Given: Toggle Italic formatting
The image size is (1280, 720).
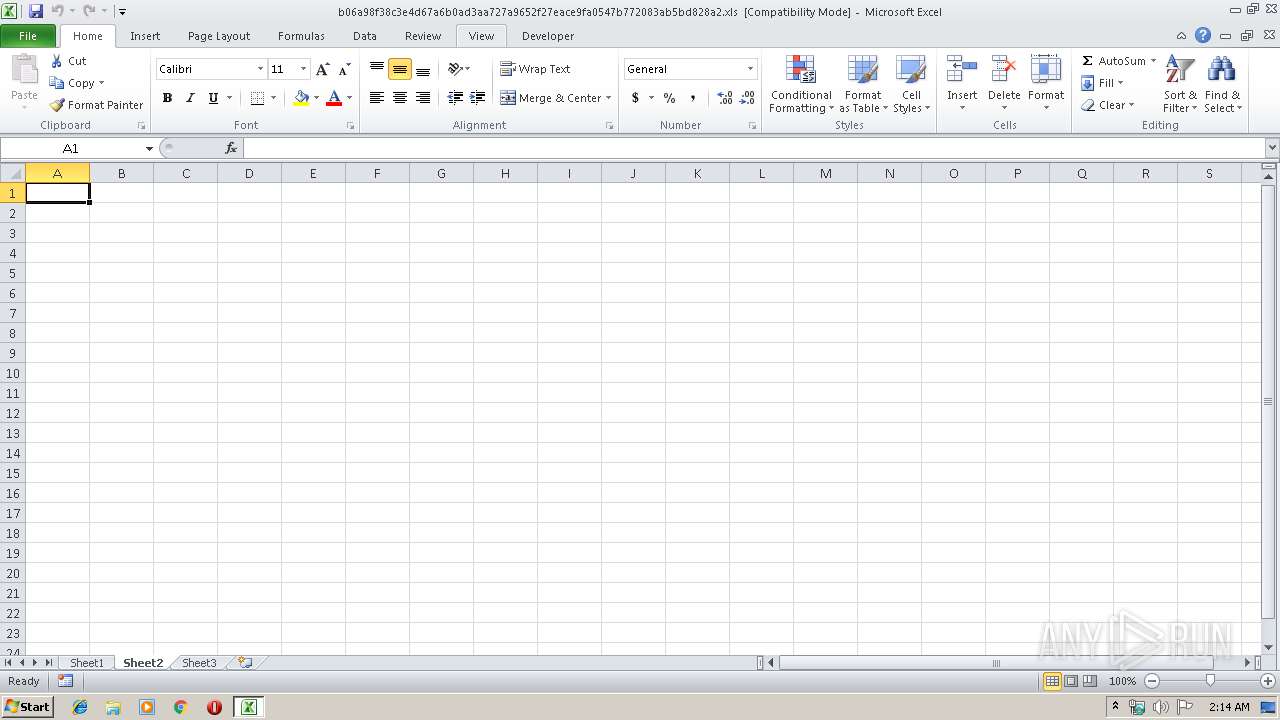Looking at the screenshot, I should 190,98.
